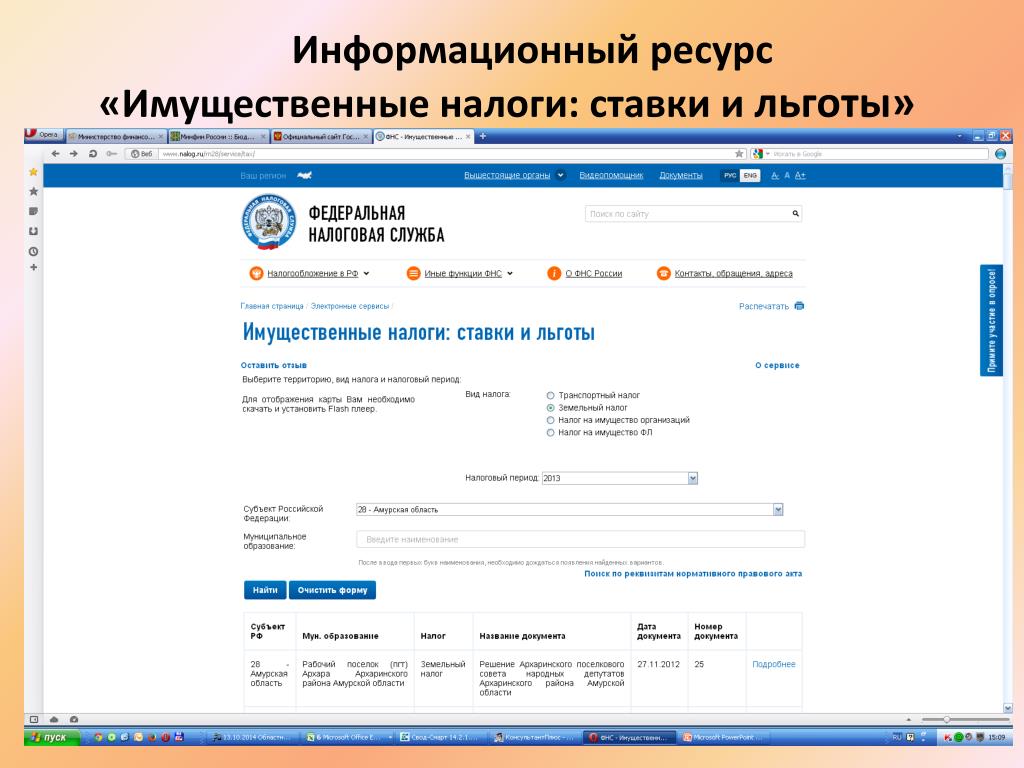This screenshot has height=768, width=1024.
Task: Go back with the browser back arrow
Action: point(56,154)
